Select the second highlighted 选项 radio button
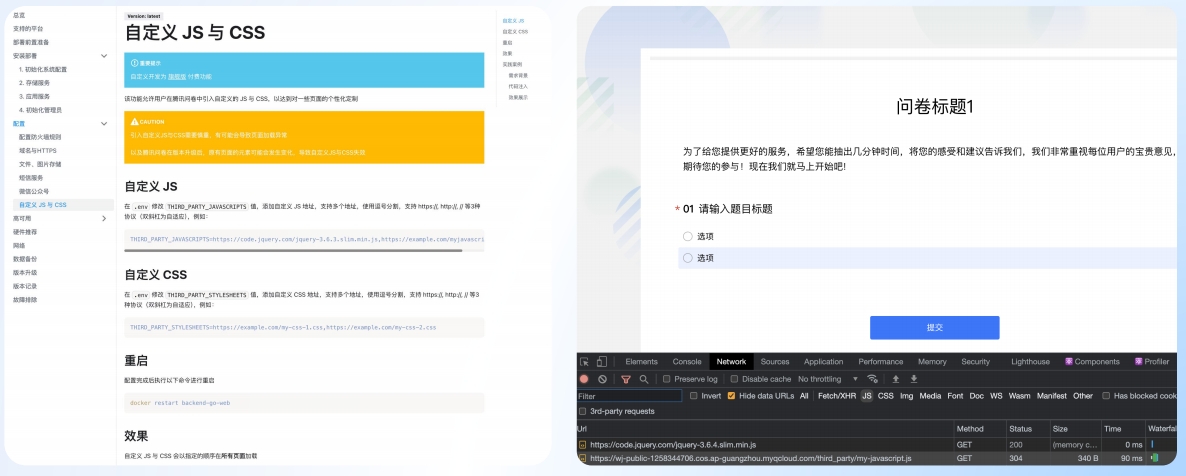 688,258
